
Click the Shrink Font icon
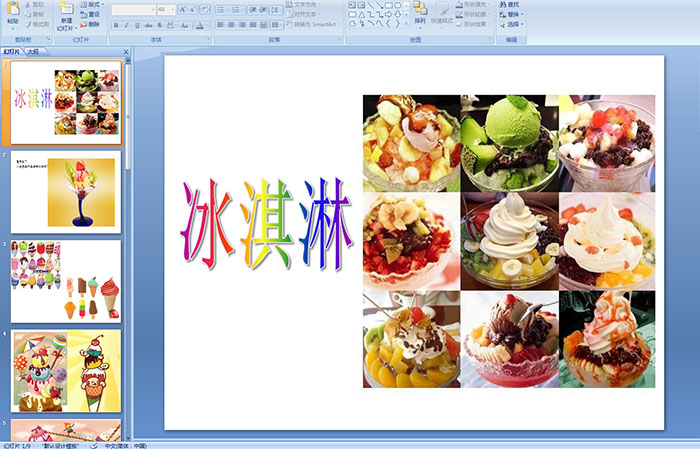coord(193,10)
